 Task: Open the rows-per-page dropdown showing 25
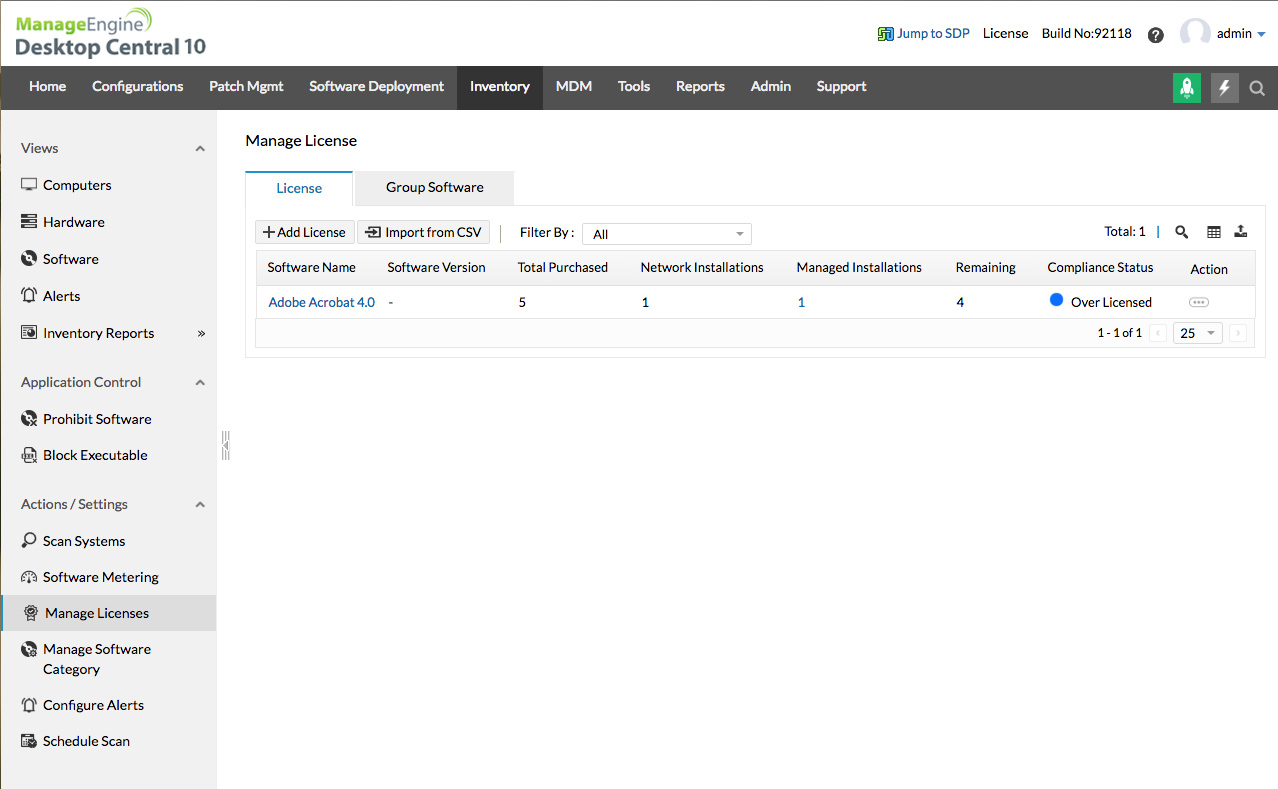click(x=1197, y=333)
